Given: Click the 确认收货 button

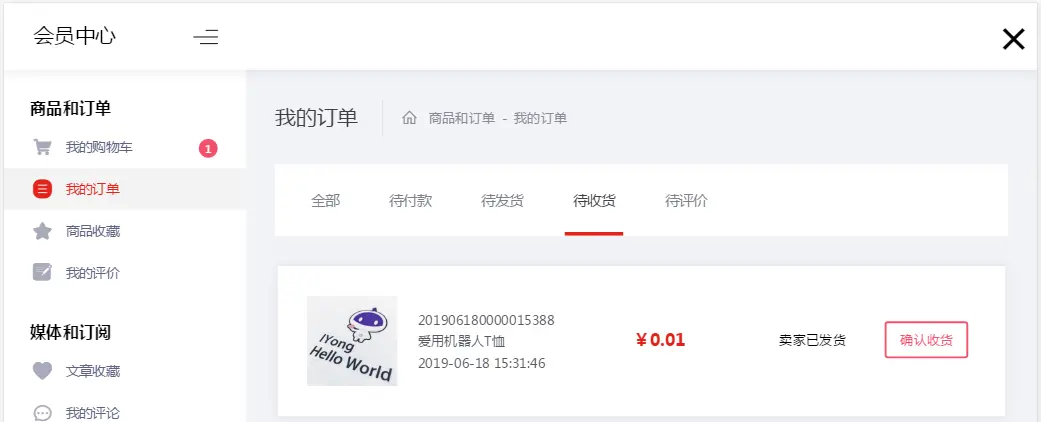Looking at the screenshot, I should coord(926,340).
